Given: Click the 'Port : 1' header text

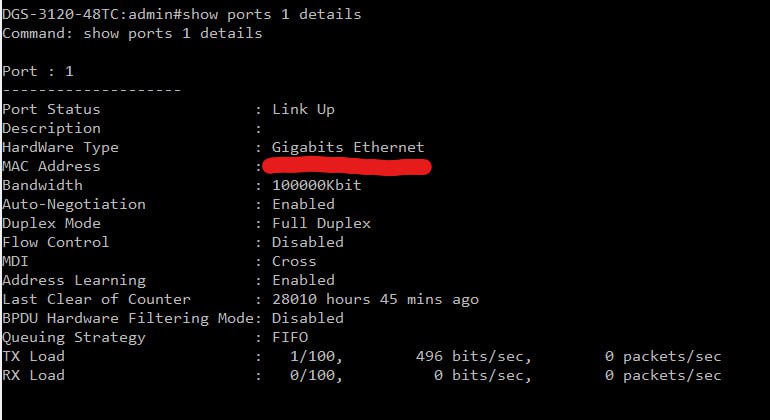Looking at the screenshot, I should tap(38, 71).
